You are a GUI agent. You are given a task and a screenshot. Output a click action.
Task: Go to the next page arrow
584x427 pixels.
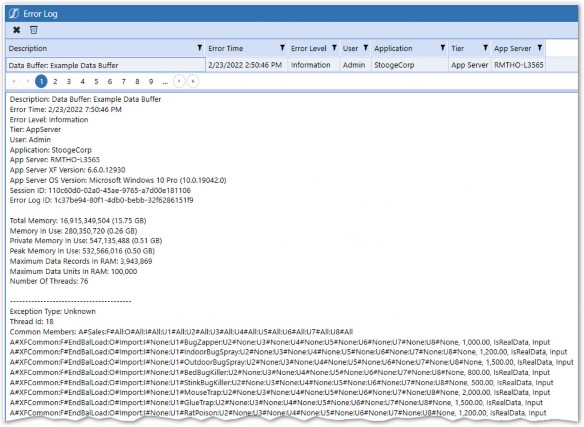tap(179, 81)
